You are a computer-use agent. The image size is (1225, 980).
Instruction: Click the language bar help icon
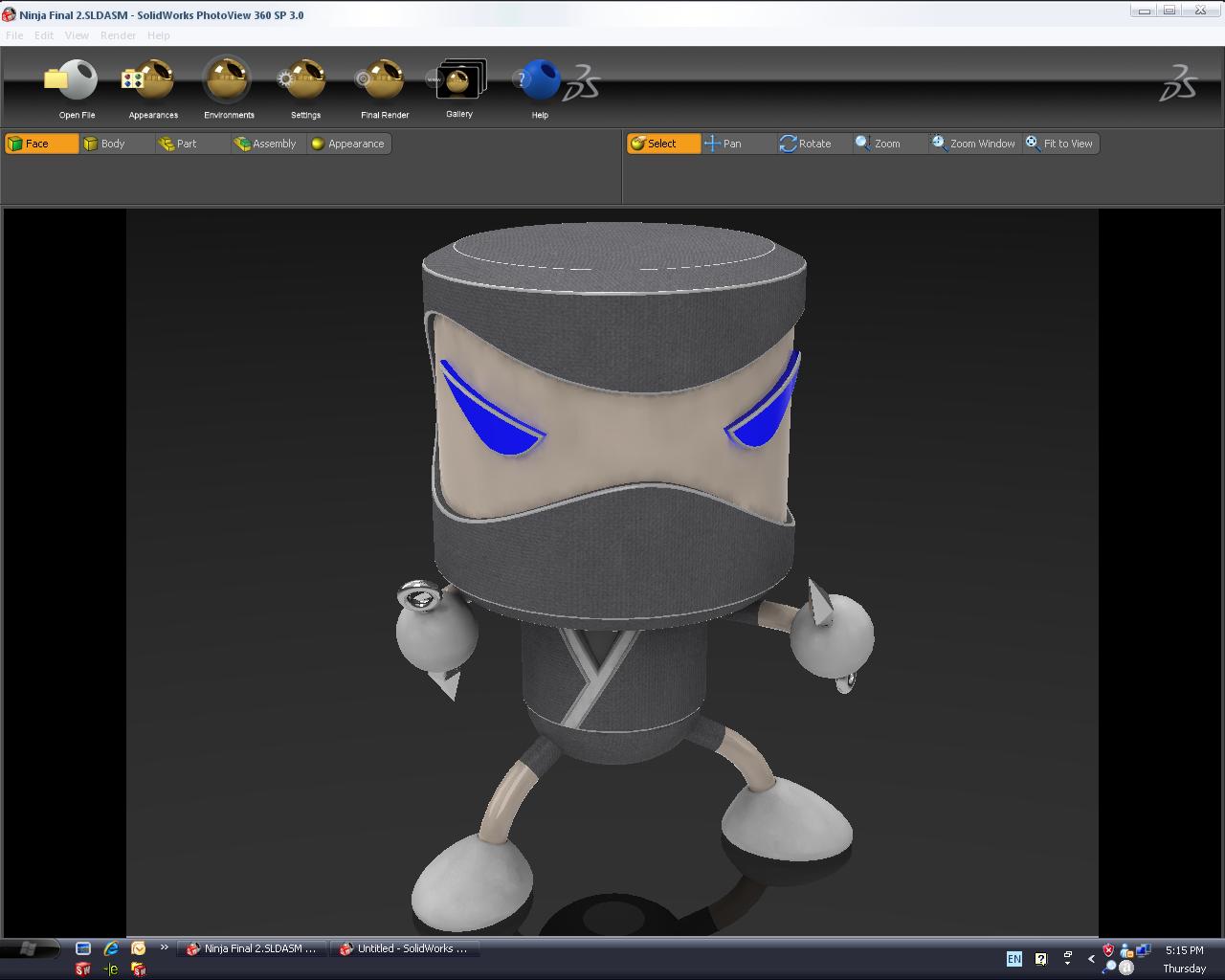[x=1041, y=958]
